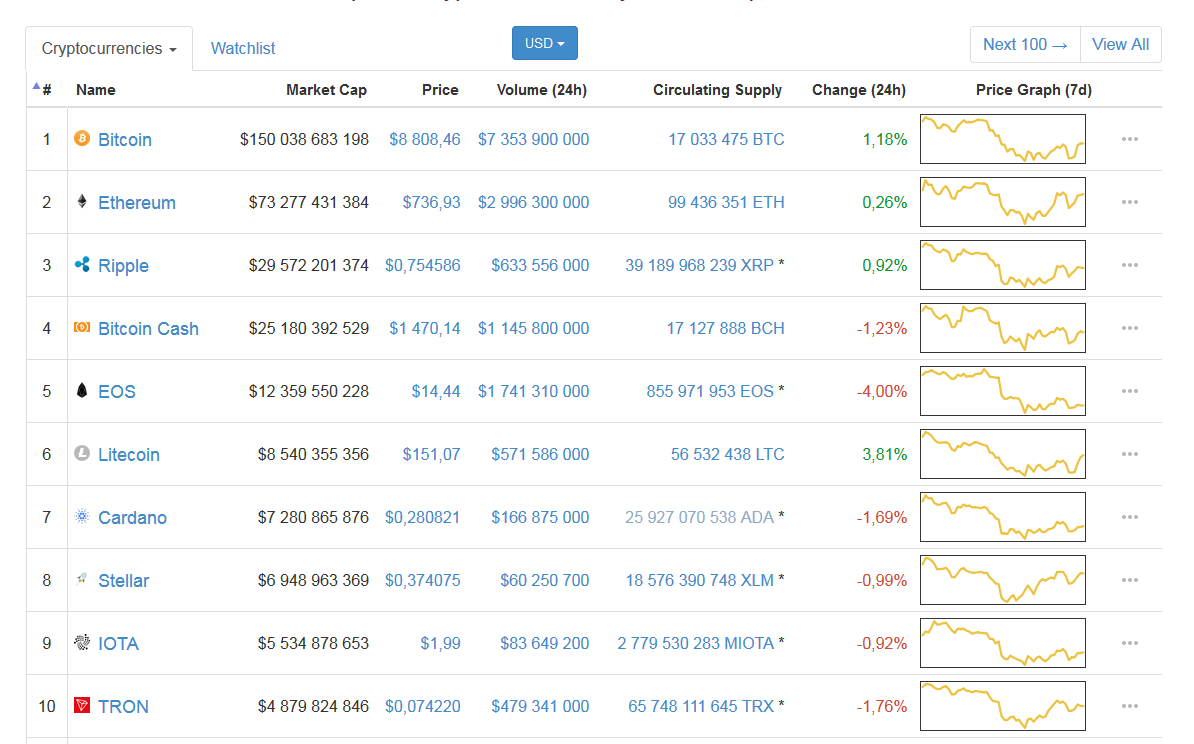This screenshot has height=744, width=1194.
Task: Click the Cardano logo icon
Action: click(x=81, y=516)
